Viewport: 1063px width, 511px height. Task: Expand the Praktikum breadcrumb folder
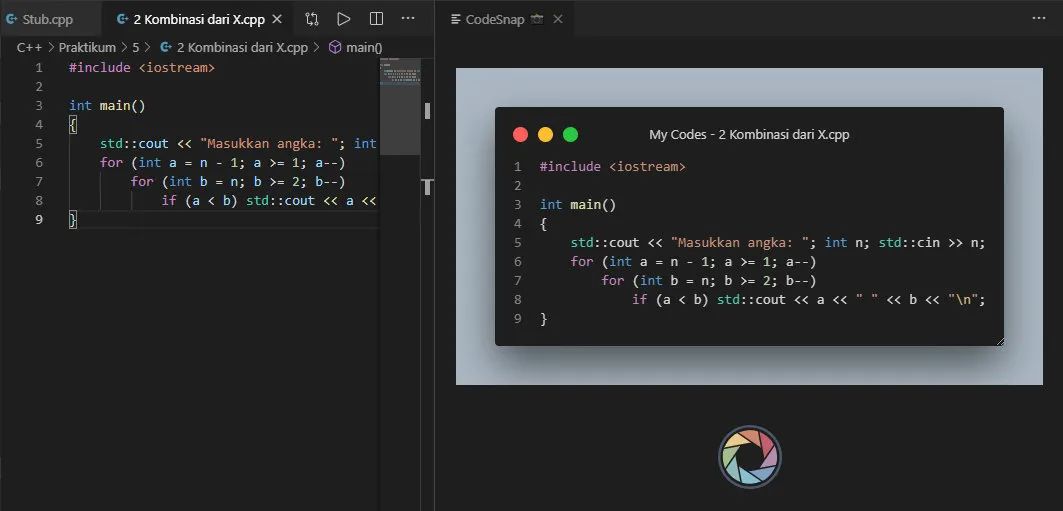87,47
